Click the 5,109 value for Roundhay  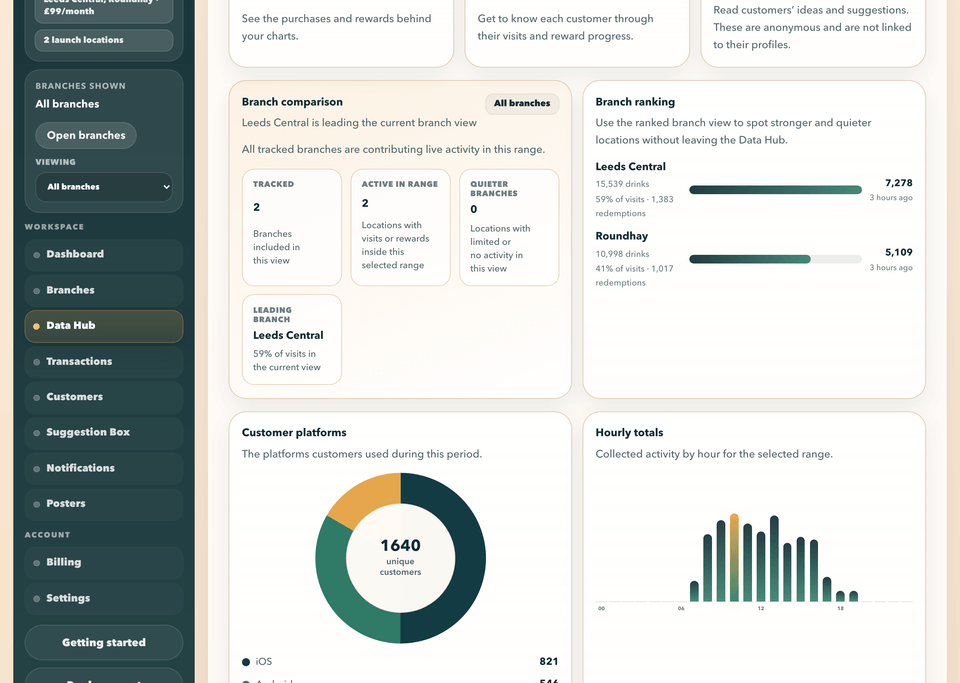coord(899,253)
